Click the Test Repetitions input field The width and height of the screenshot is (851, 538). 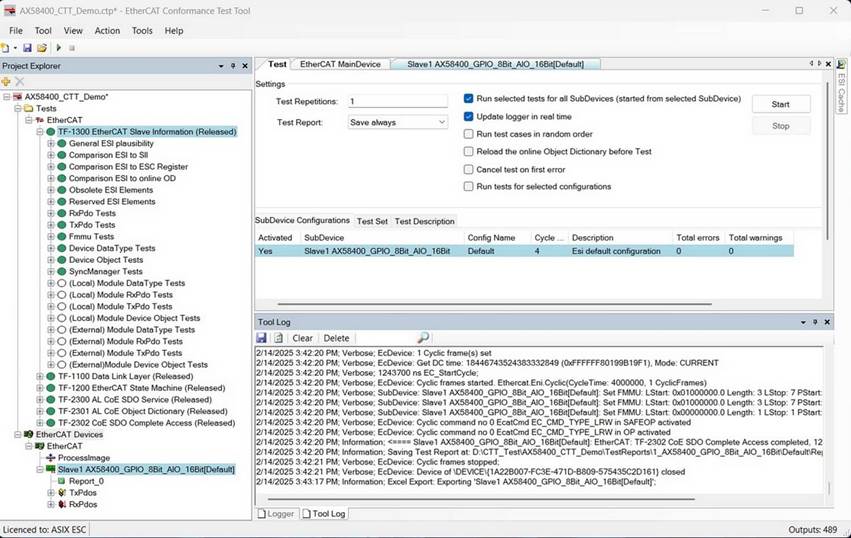[x=398, y=101]
